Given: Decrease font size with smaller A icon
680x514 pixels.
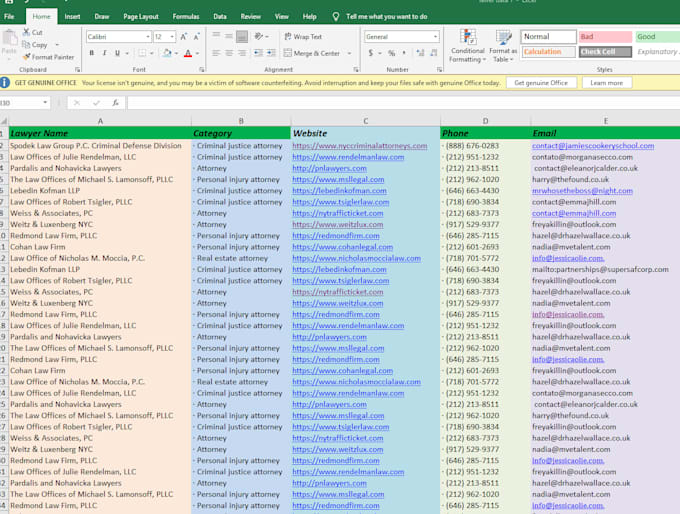Looking at the screenshot, I should click(196, 37).
